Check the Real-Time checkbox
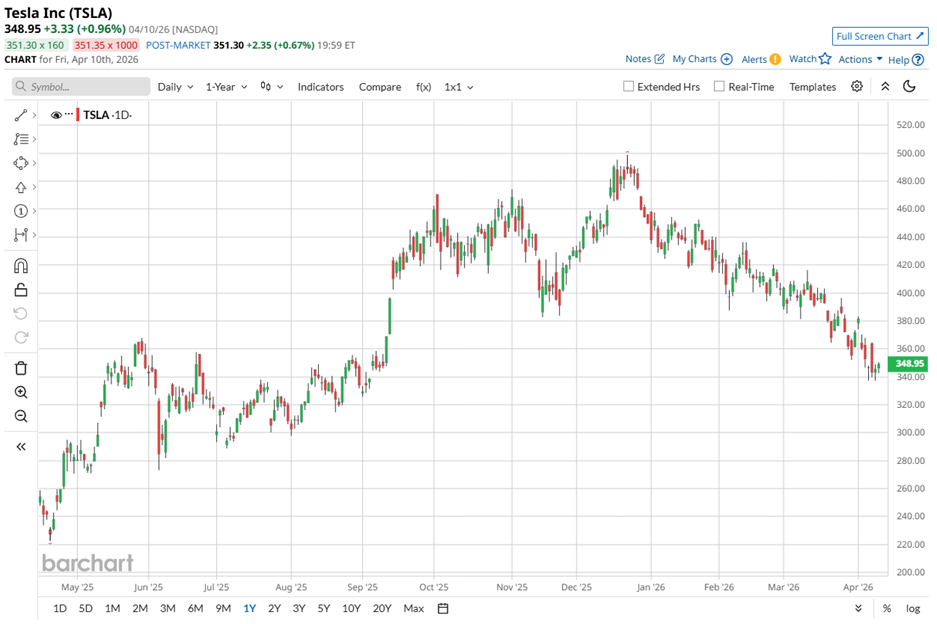Screen dimensions: 937x624 719,87
